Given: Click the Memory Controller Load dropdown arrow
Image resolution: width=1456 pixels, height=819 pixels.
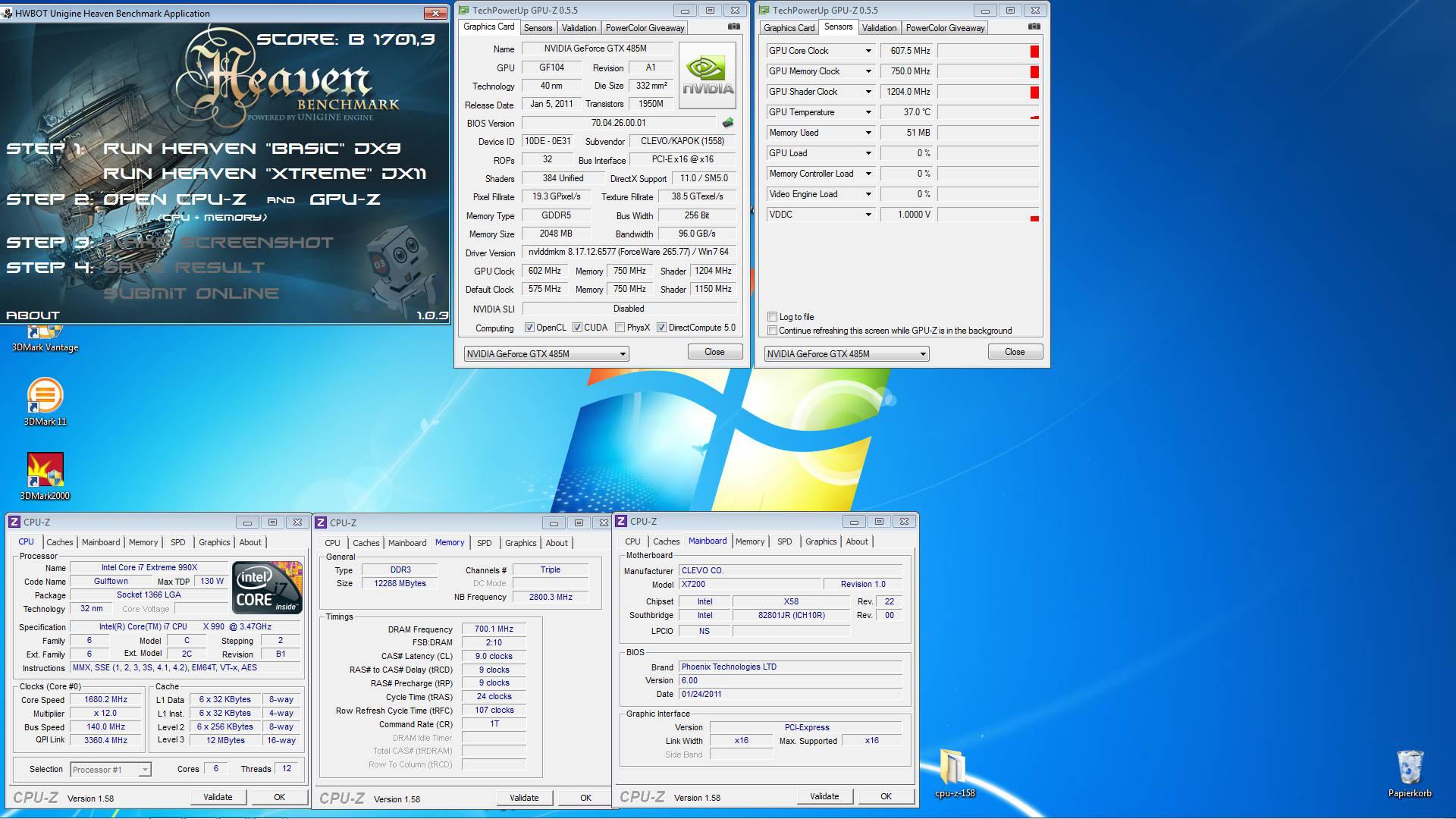Looking at the screenshot, I should [868, 174].
